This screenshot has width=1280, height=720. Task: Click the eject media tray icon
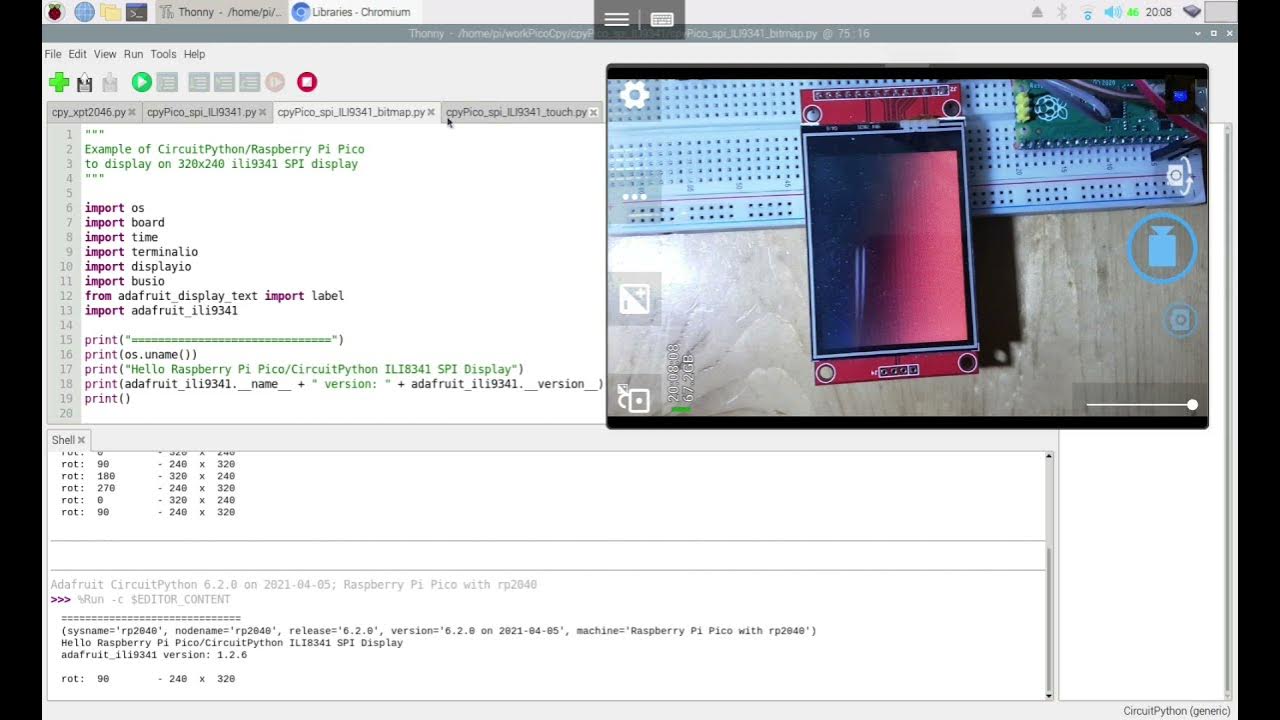(x=1037, y=12)
